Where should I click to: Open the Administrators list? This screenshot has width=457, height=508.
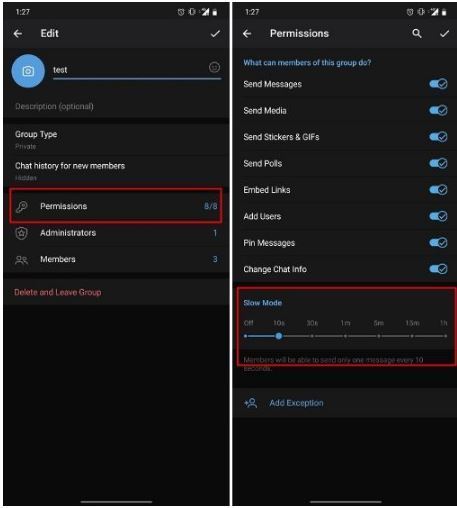click(116, 233)
